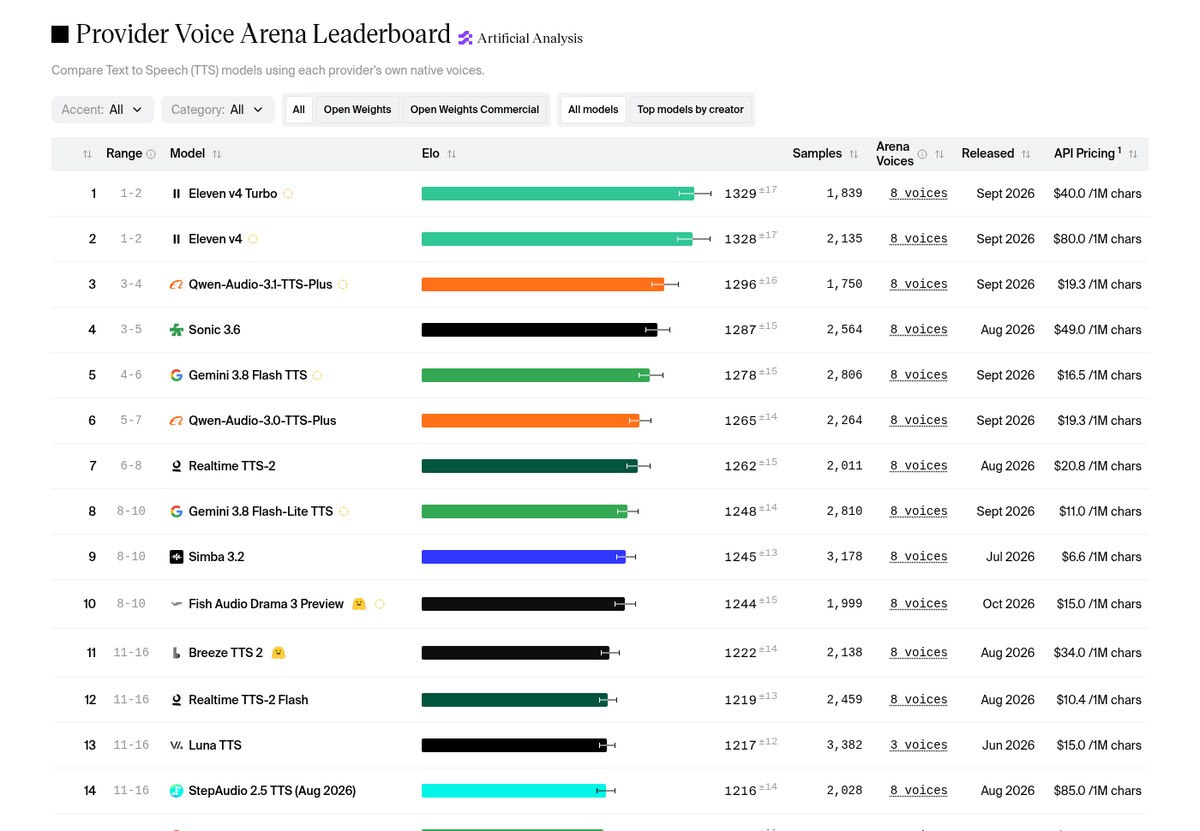The width and height of the screenshot is (1200, 831).
Task: Click the Hugging Face emoji beside Breeze TTS 2
Action: [279, 653]
